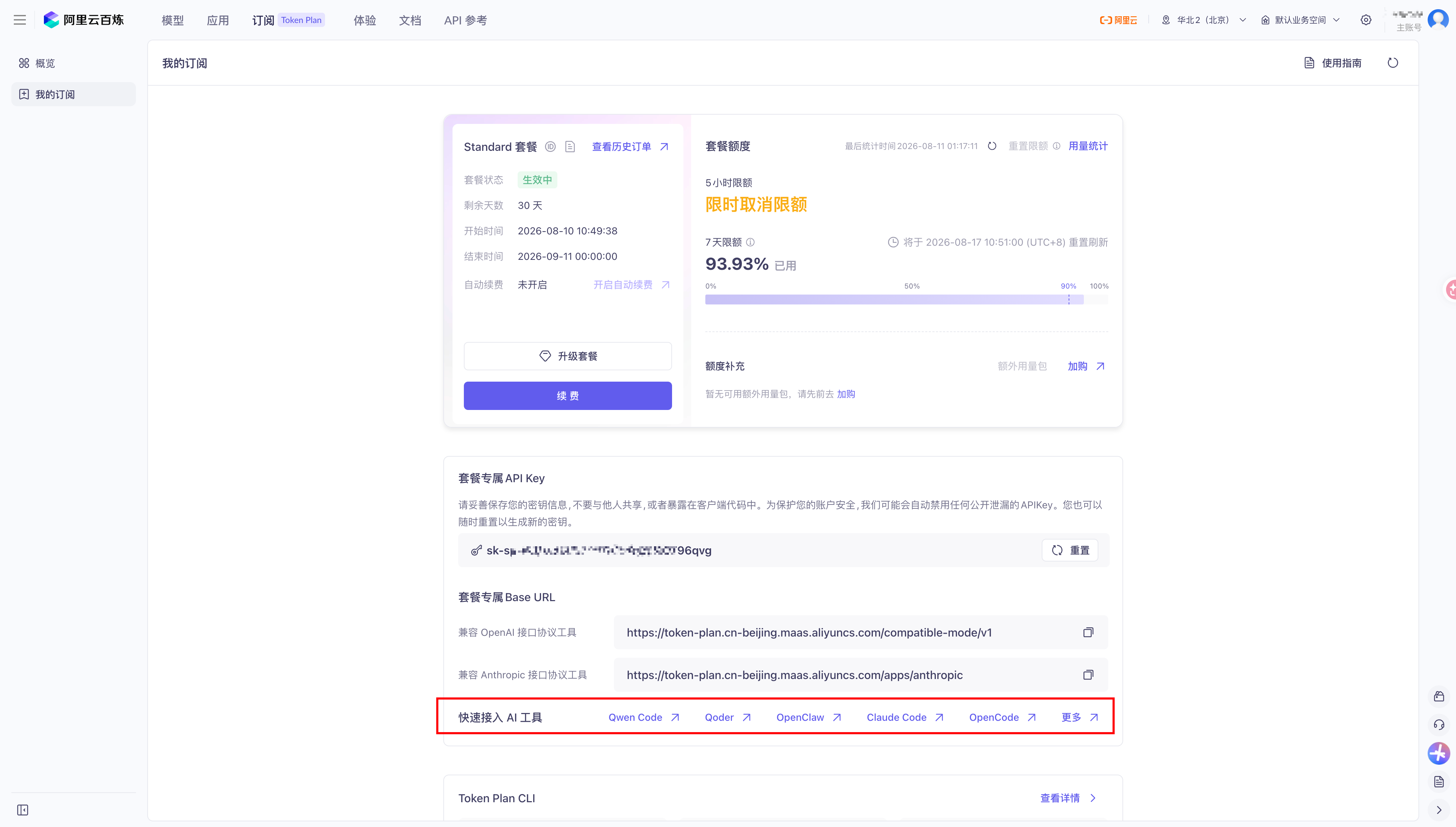Expand the 华北2（北京）region dropdown
This screenshot has height=827, width=1456.
coord(1204,20)
